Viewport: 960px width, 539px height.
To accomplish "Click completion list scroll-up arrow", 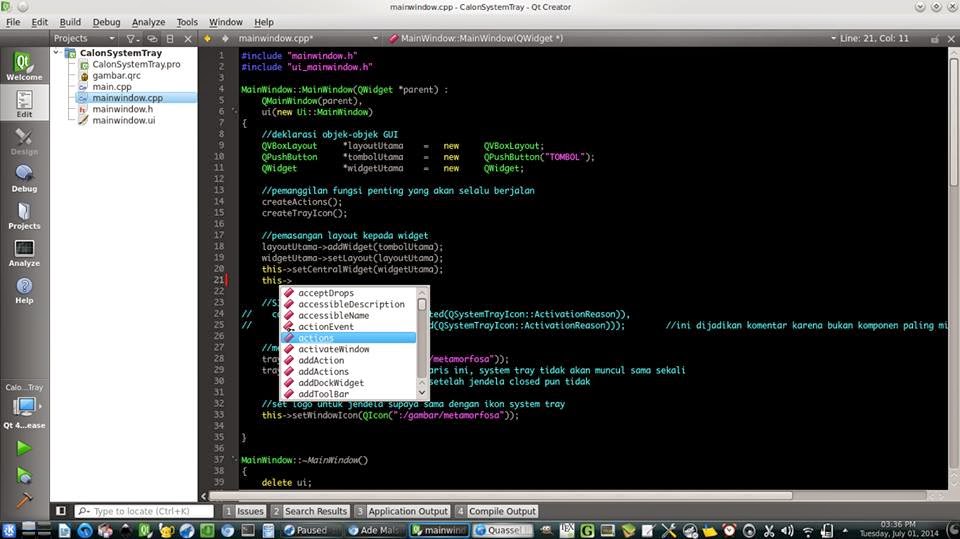I will click(x=421, y=292).
